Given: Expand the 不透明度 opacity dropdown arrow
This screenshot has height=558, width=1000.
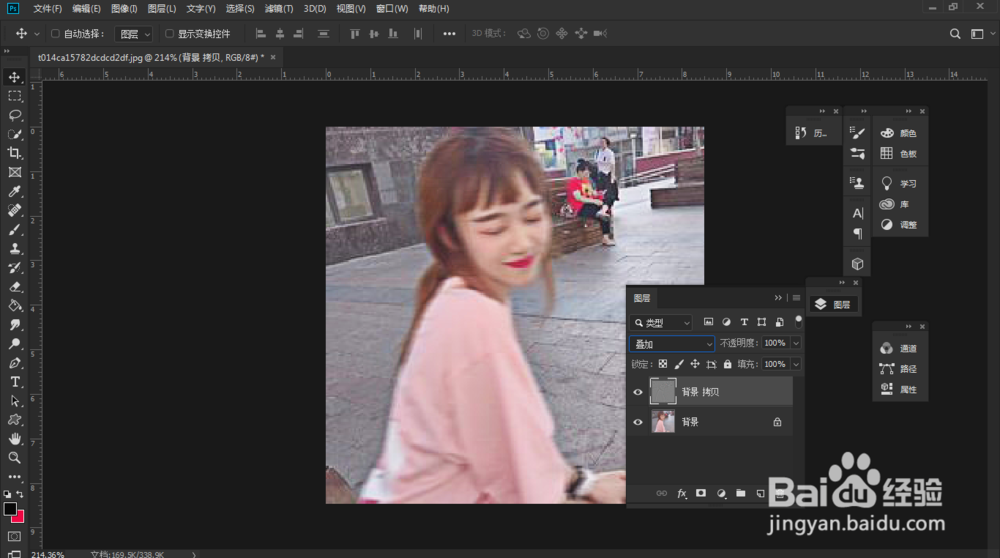Looking at the screenshot, I should [796, 343].
